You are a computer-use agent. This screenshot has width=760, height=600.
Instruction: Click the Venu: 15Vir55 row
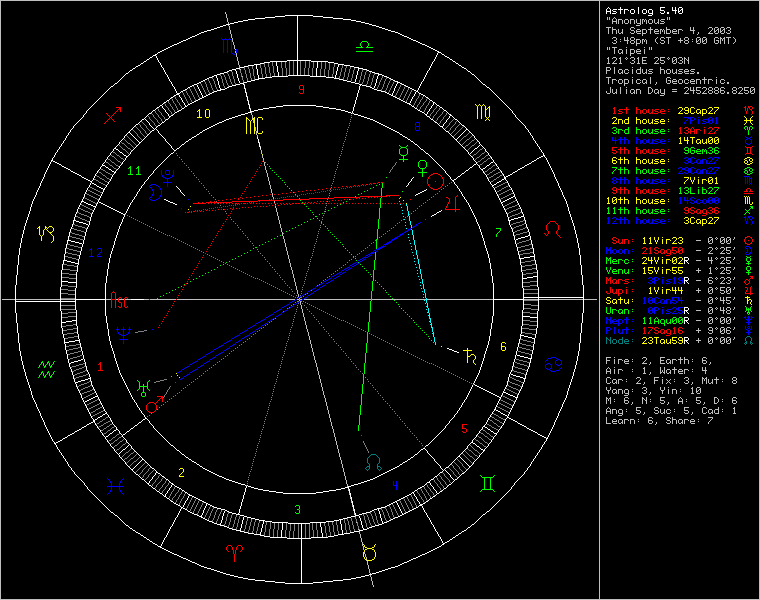(680, 271)
